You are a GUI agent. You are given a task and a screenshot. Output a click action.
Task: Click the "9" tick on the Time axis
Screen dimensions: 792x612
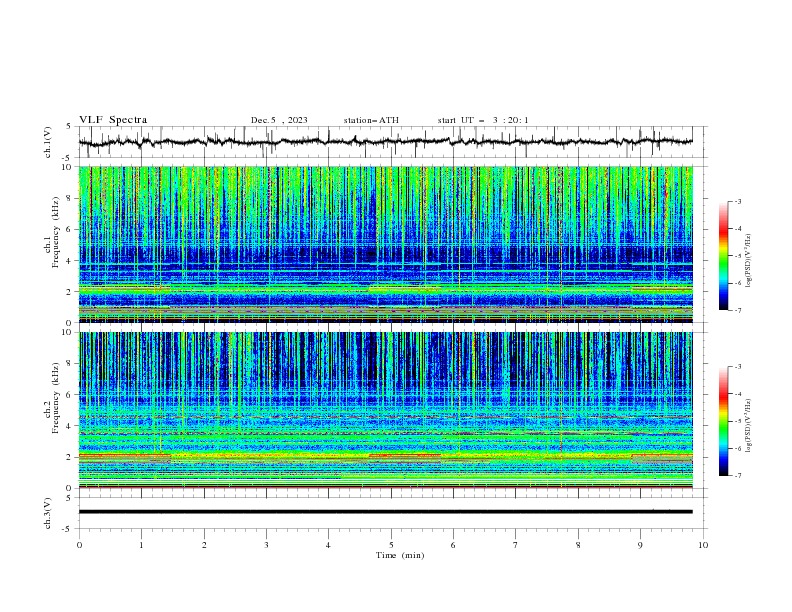(640, 545)
